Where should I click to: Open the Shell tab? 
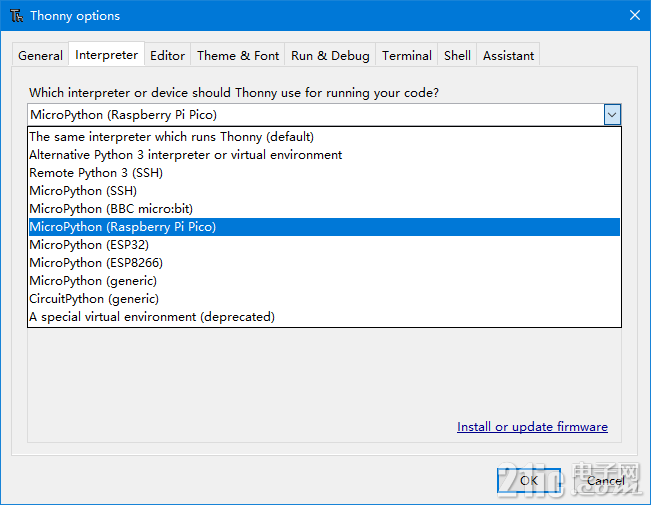coord(457,56)
